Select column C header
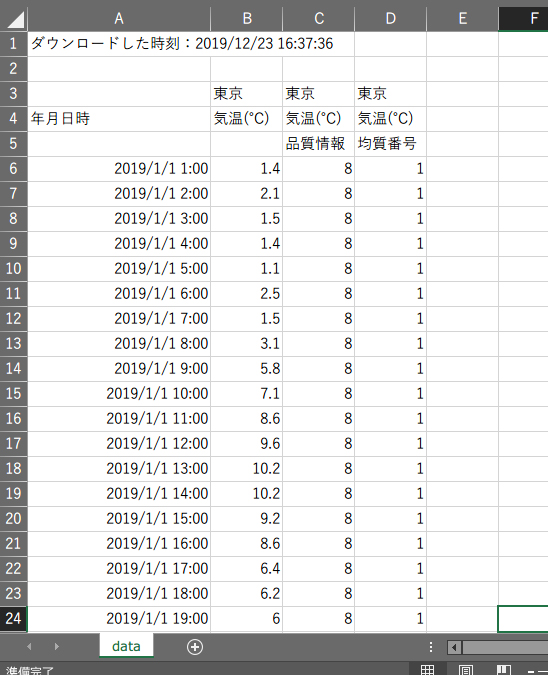Viewport: 548px width, 675px height. tap(319, 19)
